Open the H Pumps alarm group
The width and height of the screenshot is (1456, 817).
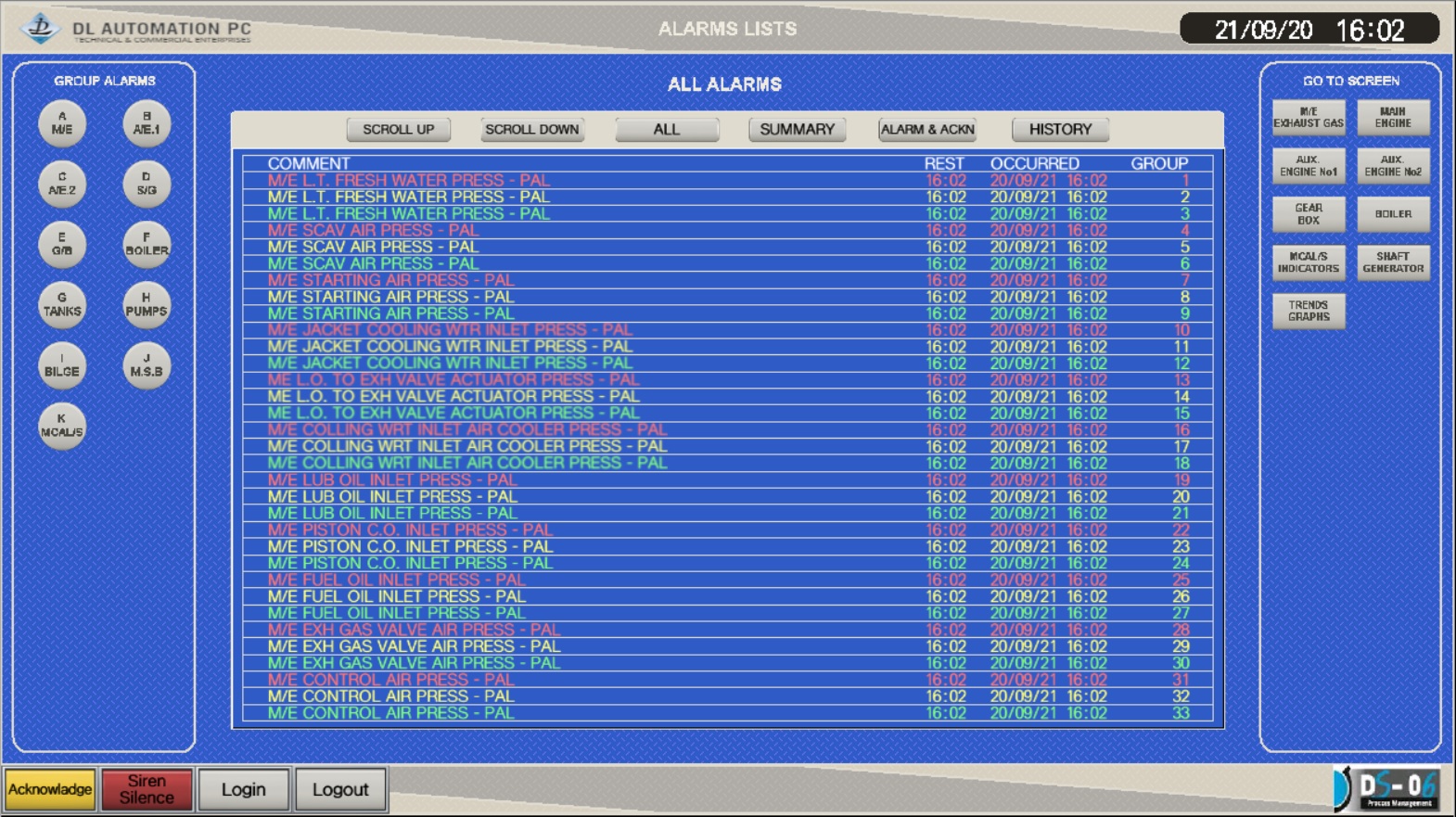147,305
